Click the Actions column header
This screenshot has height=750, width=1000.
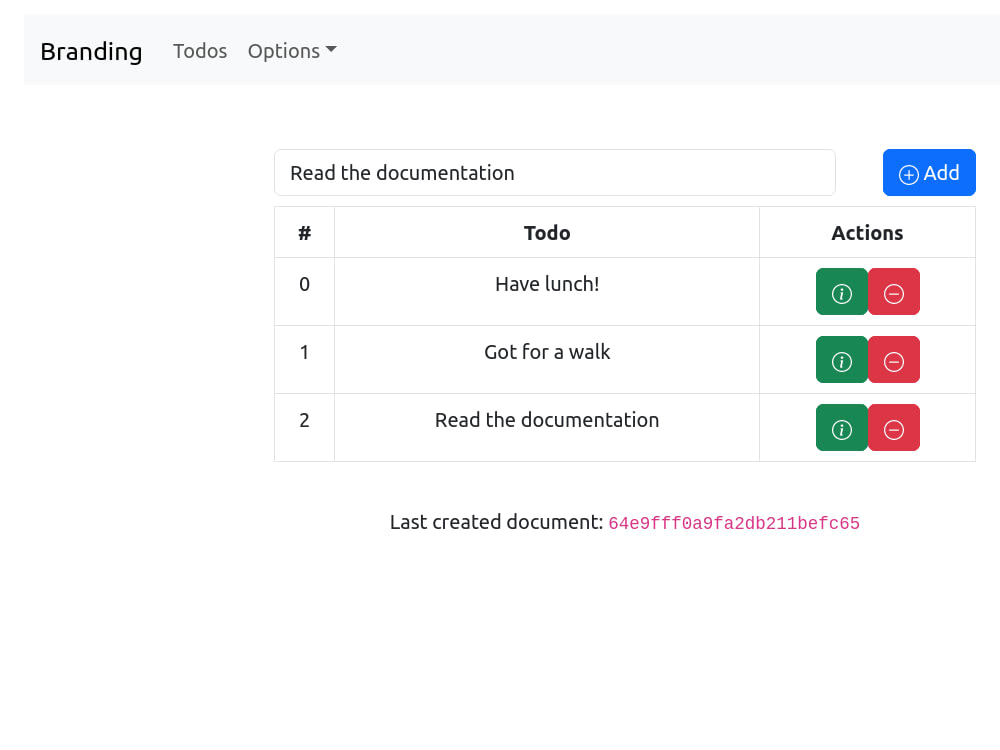coord(867,233)
